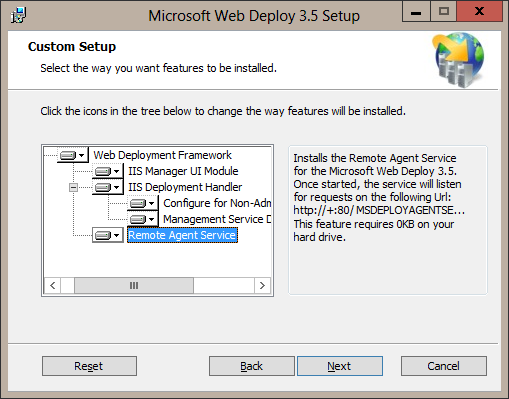Collapse the IIS Deployment Handler tree node
This screenshot has height=399, width=509.
coord(73,187)
